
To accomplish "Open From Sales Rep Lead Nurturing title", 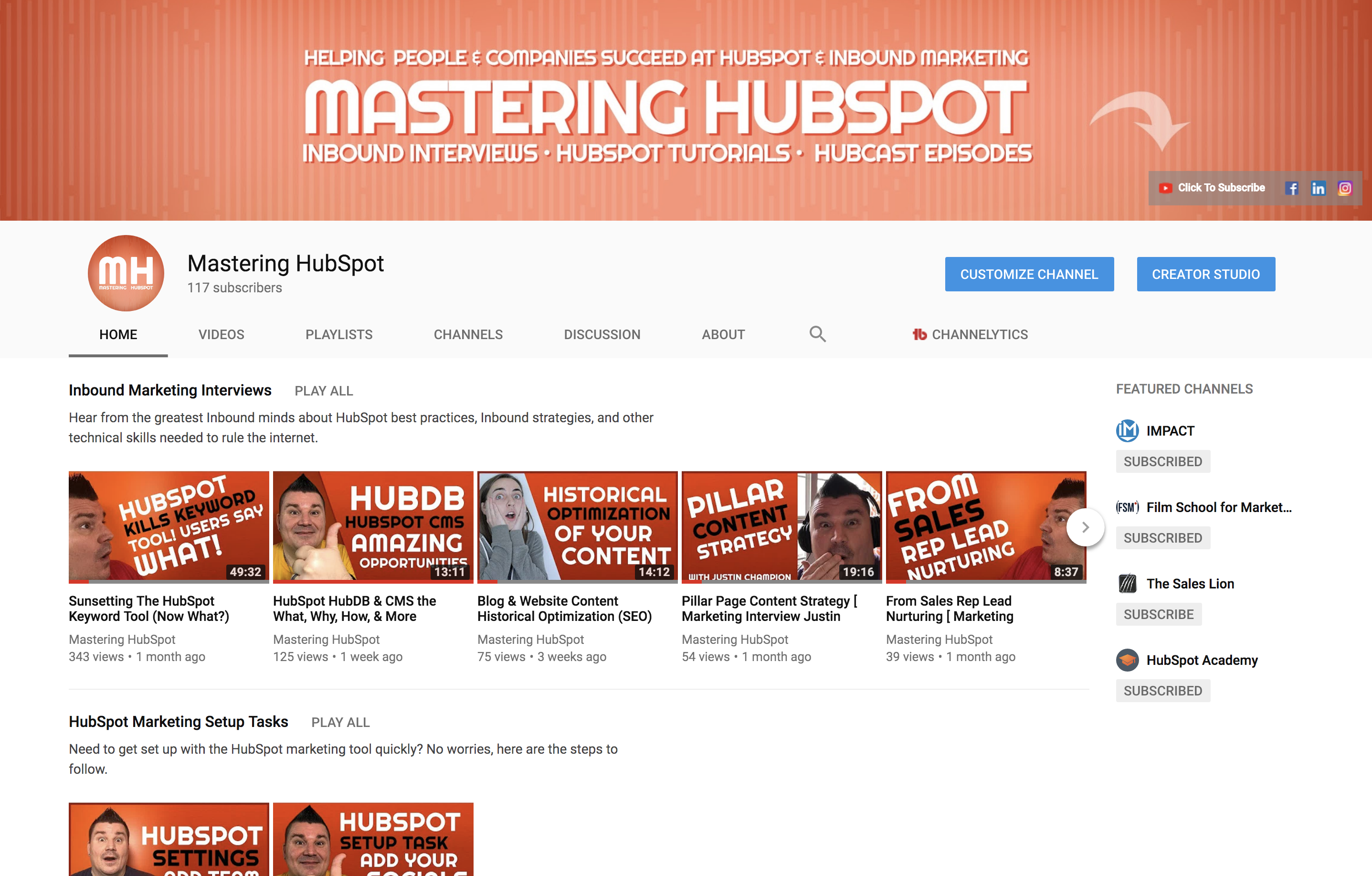I will pos(949,608).
